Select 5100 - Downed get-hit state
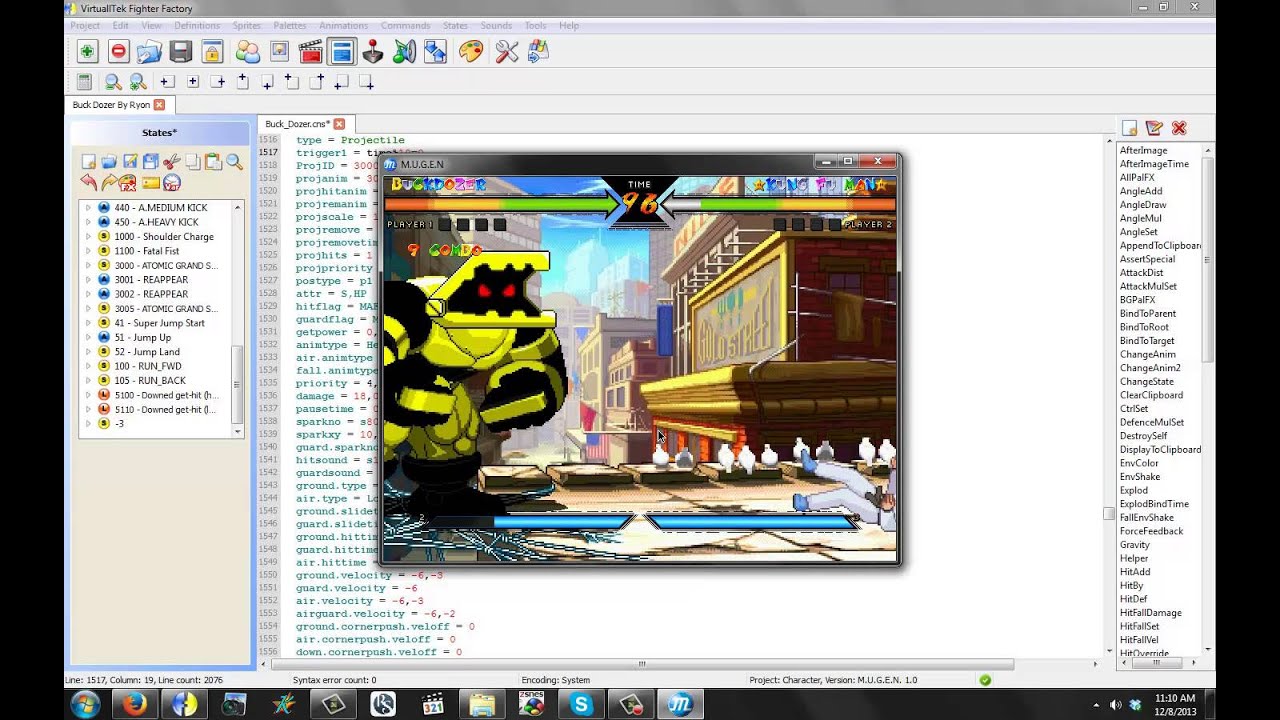The width and height of the screenshot is (1280, 720). point(166,395)
